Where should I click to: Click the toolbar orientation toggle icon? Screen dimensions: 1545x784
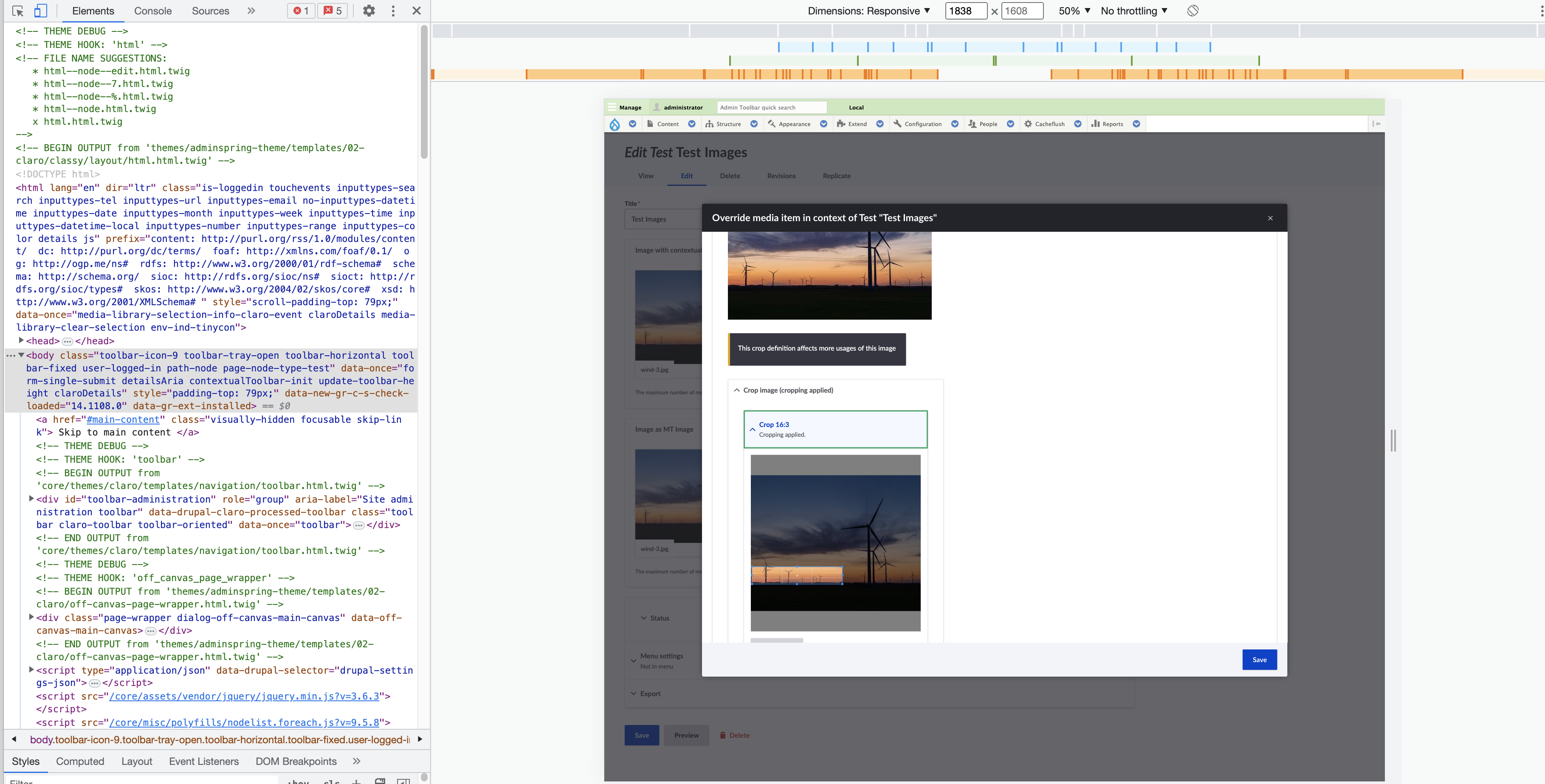(x=1376, y=124)
